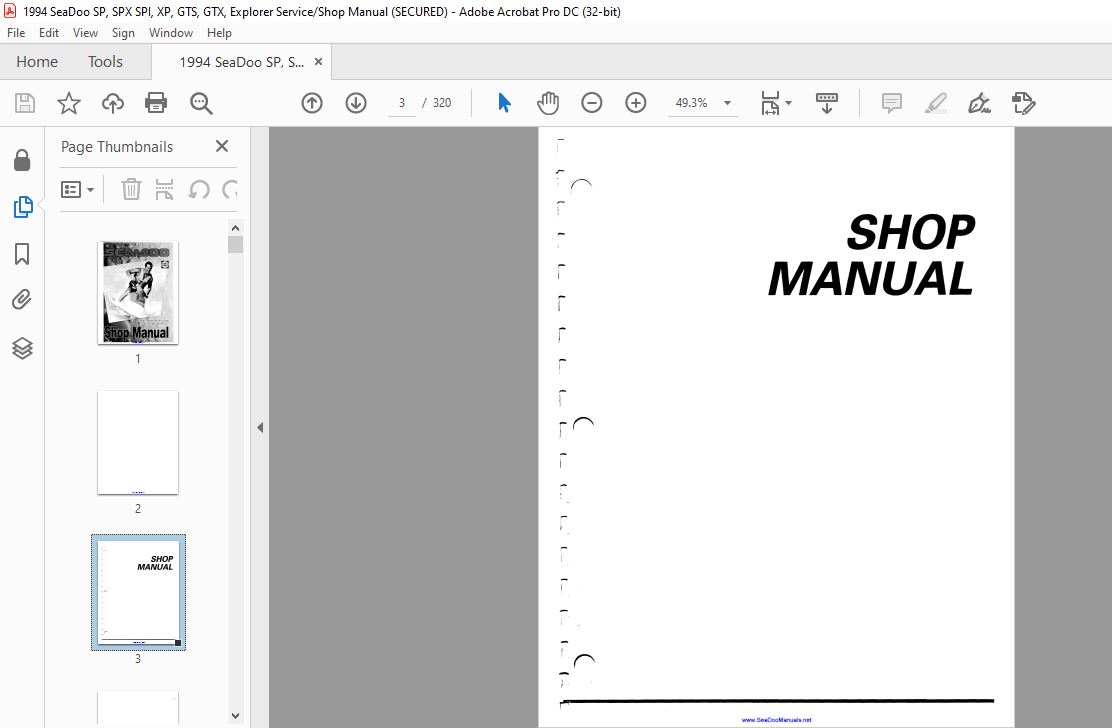Select the Highlight text tool
The height and width of the screenshot is (728, 1112).
pyautogui.click(x=935, y=103)
